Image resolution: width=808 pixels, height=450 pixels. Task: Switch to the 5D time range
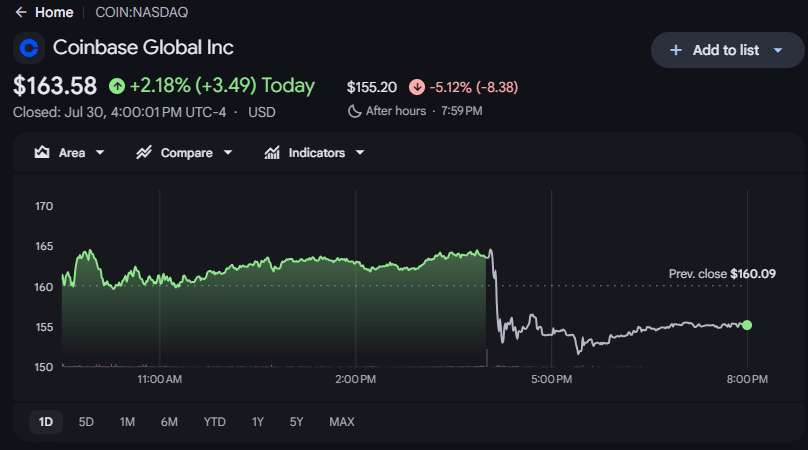click(x=86, y=422)
